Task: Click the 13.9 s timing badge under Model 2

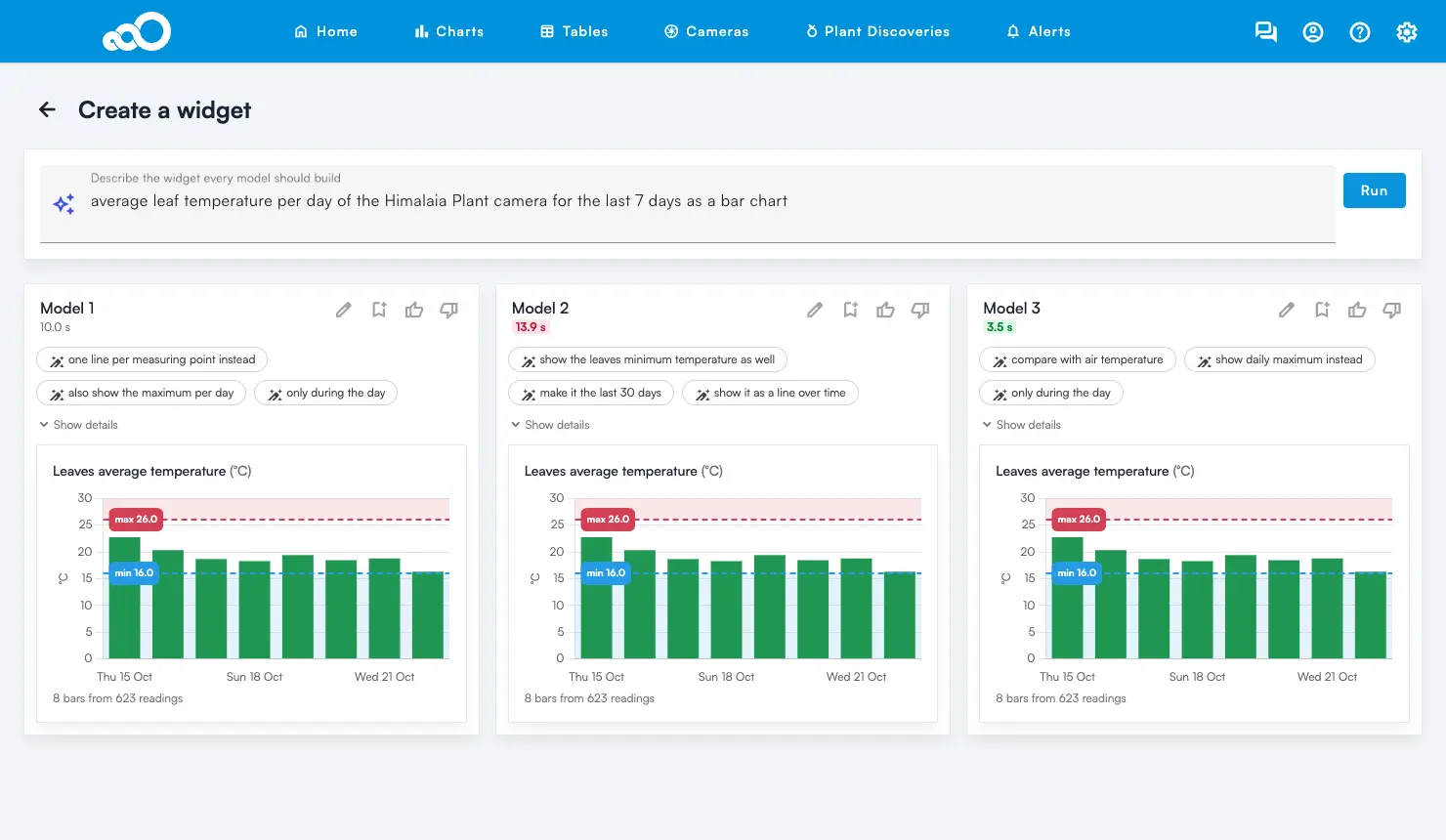Action: [x=531, y=327]
